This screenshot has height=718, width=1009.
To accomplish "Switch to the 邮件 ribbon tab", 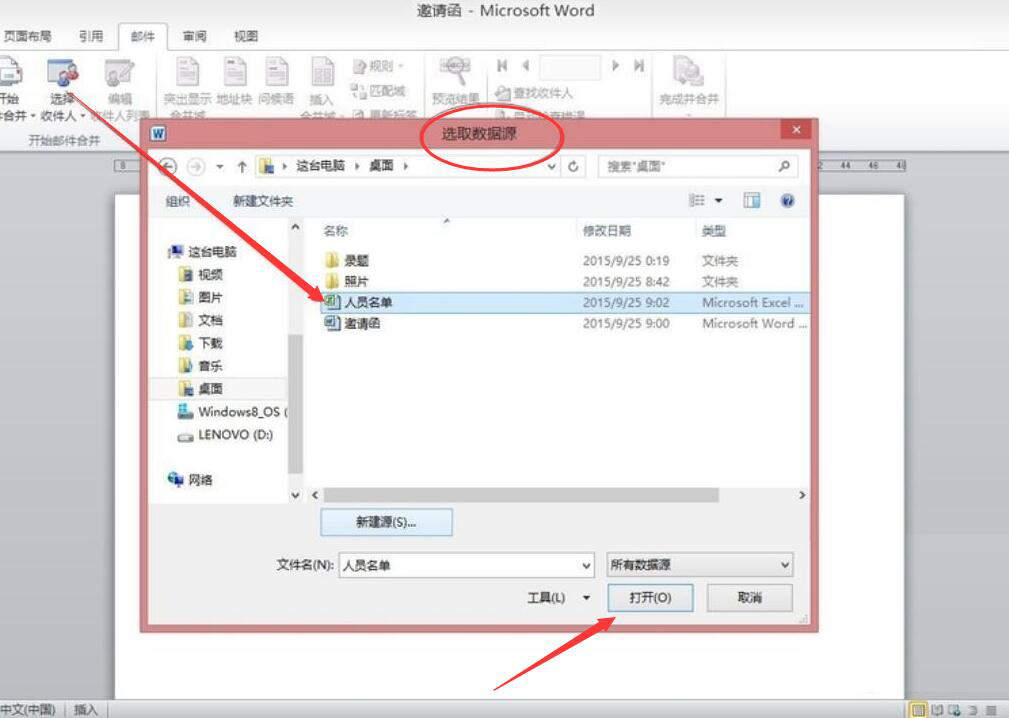I will pyautogui.click(x=143, y=37).
